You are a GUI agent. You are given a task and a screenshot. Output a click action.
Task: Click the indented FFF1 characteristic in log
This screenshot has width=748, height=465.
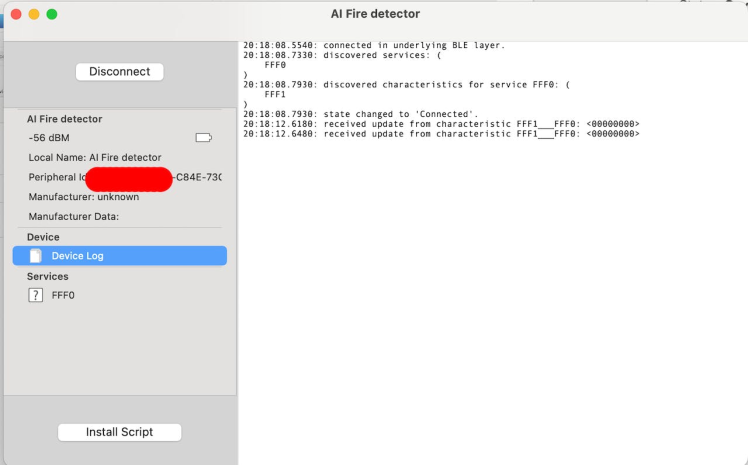coord(275,94)
